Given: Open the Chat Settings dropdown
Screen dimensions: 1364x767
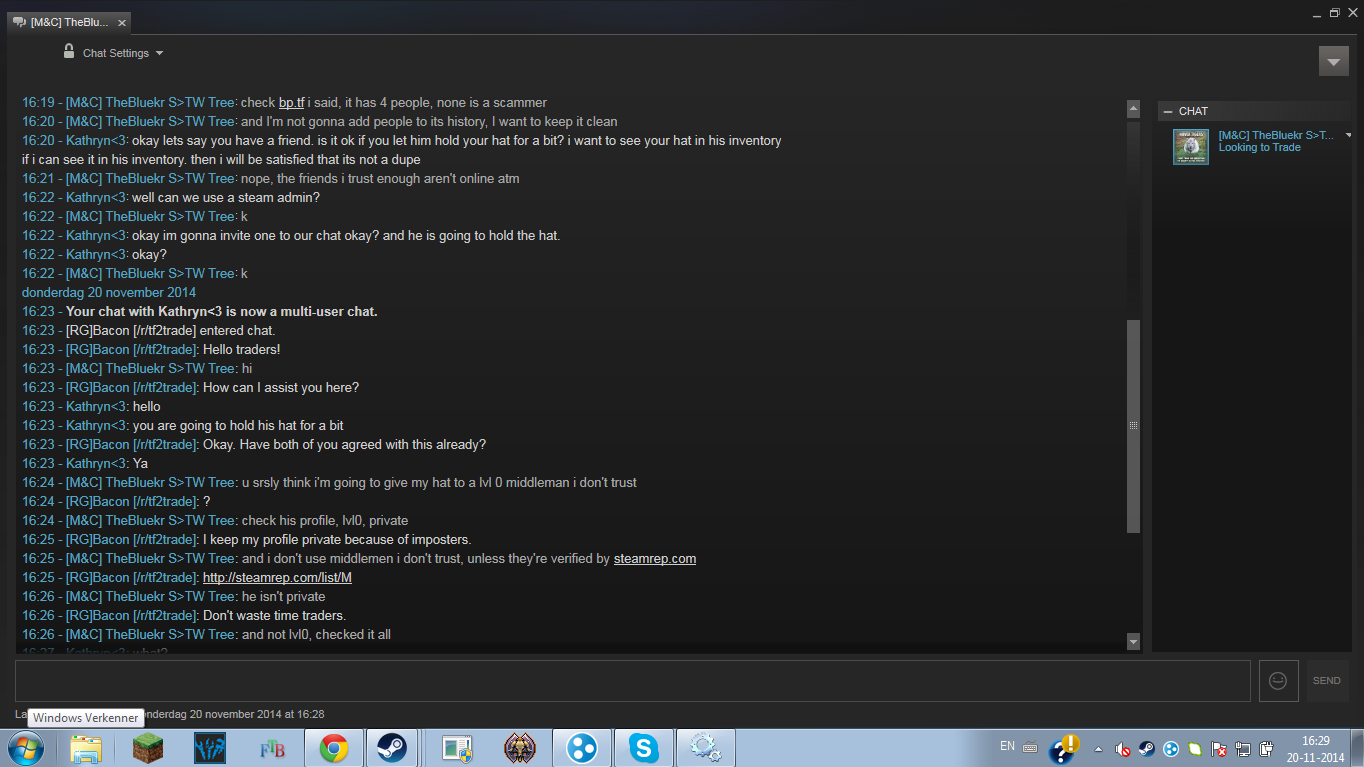Looking at the screenshot, I should click(x=122, y=53).
